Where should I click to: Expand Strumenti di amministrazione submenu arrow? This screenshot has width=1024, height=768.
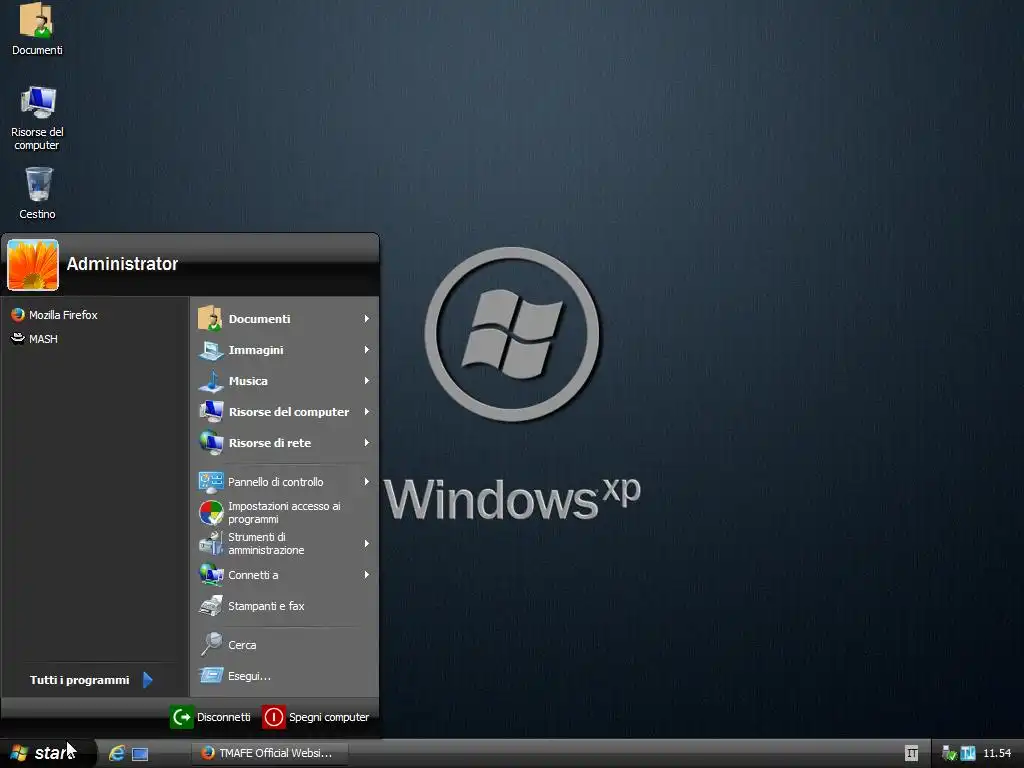click(366, 543)
